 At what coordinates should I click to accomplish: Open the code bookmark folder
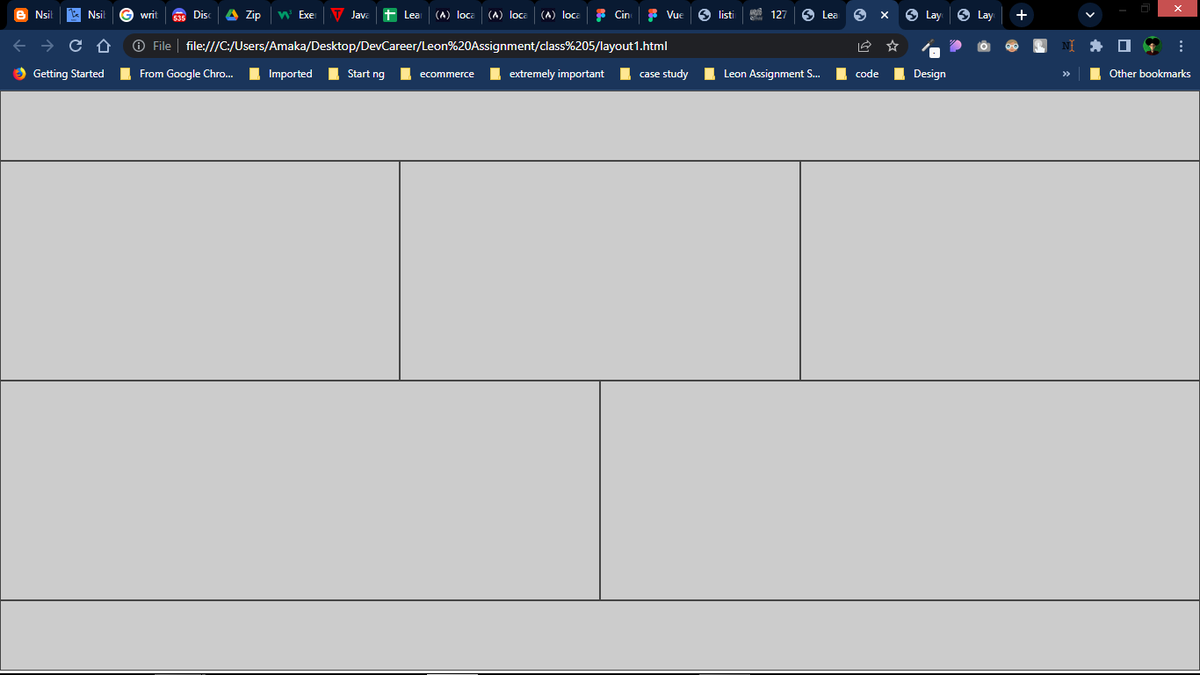click(x=858, y=74)
